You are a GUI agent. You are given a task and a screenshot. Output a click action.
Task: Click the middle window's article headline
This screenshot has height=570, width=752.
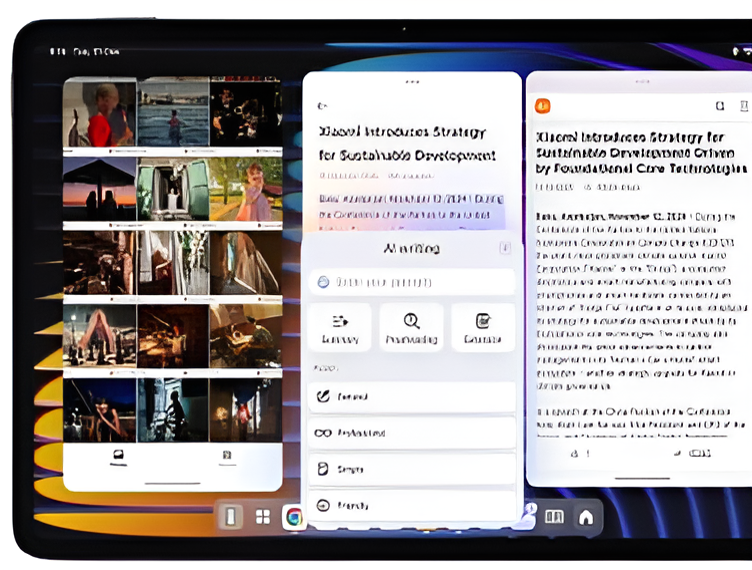tap(407, 143)
